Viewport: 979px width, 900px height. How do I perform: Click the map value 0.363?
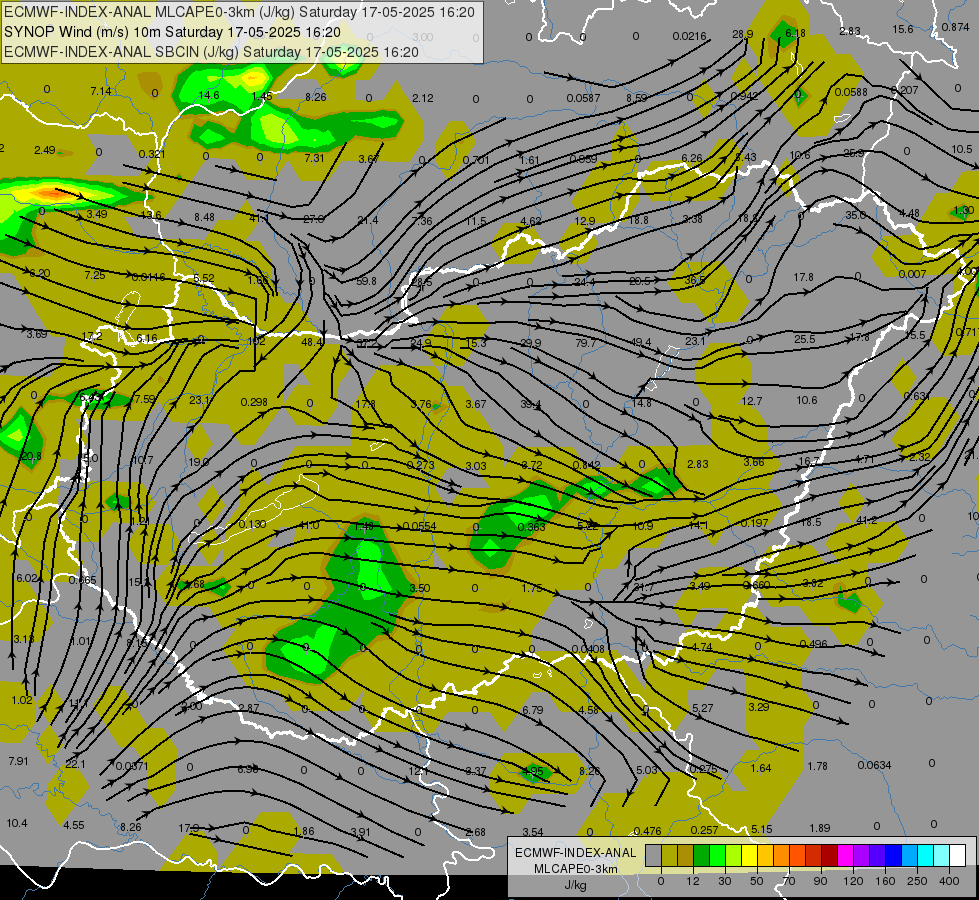tap(532, 527)
